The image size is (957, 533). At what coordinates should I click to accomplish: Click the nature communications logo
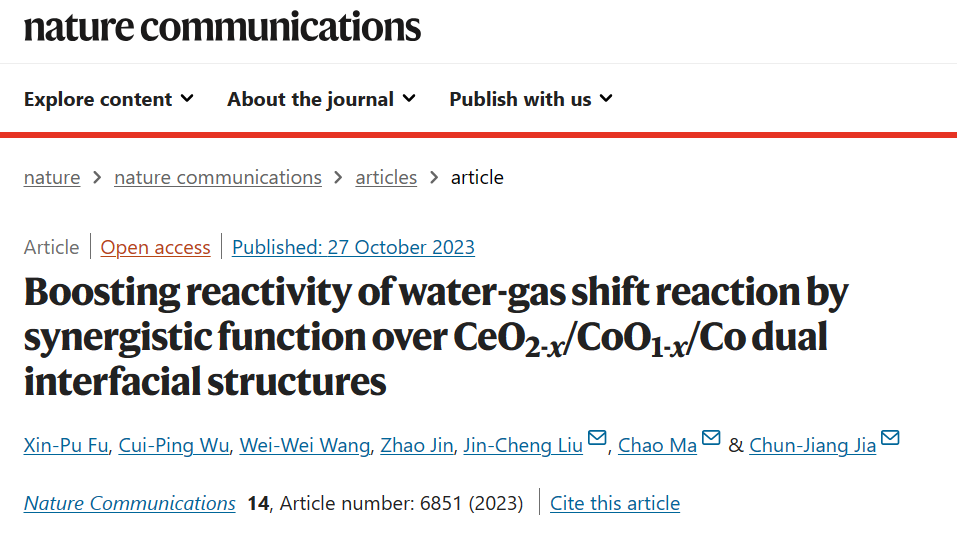[222, 27]
